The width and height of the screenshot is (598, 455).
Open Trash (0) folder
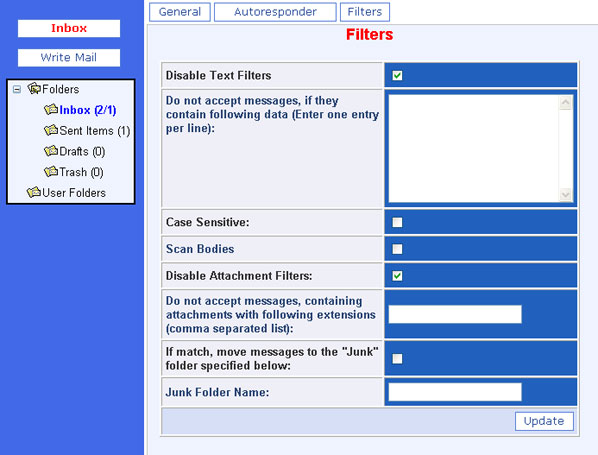(x=81, y=172)
